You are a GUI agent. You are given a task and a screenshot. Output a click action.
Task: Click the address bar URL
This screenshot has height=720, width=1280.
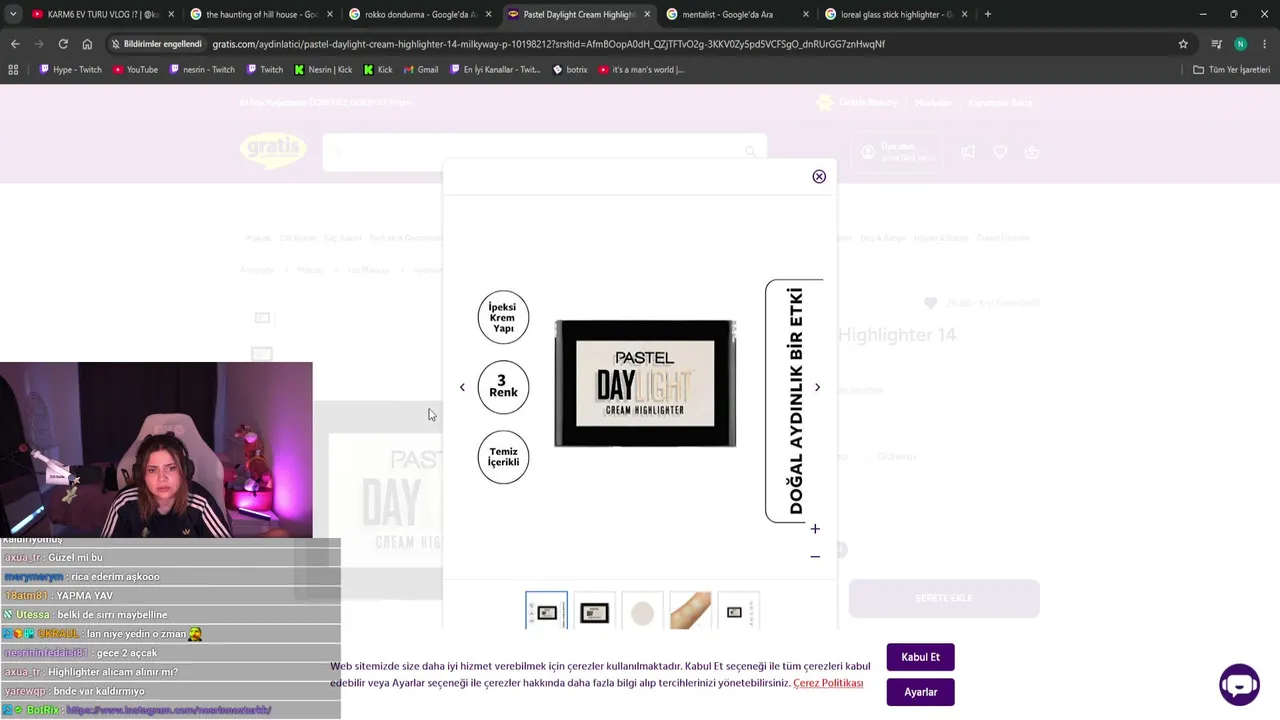(x=548, y=44)
